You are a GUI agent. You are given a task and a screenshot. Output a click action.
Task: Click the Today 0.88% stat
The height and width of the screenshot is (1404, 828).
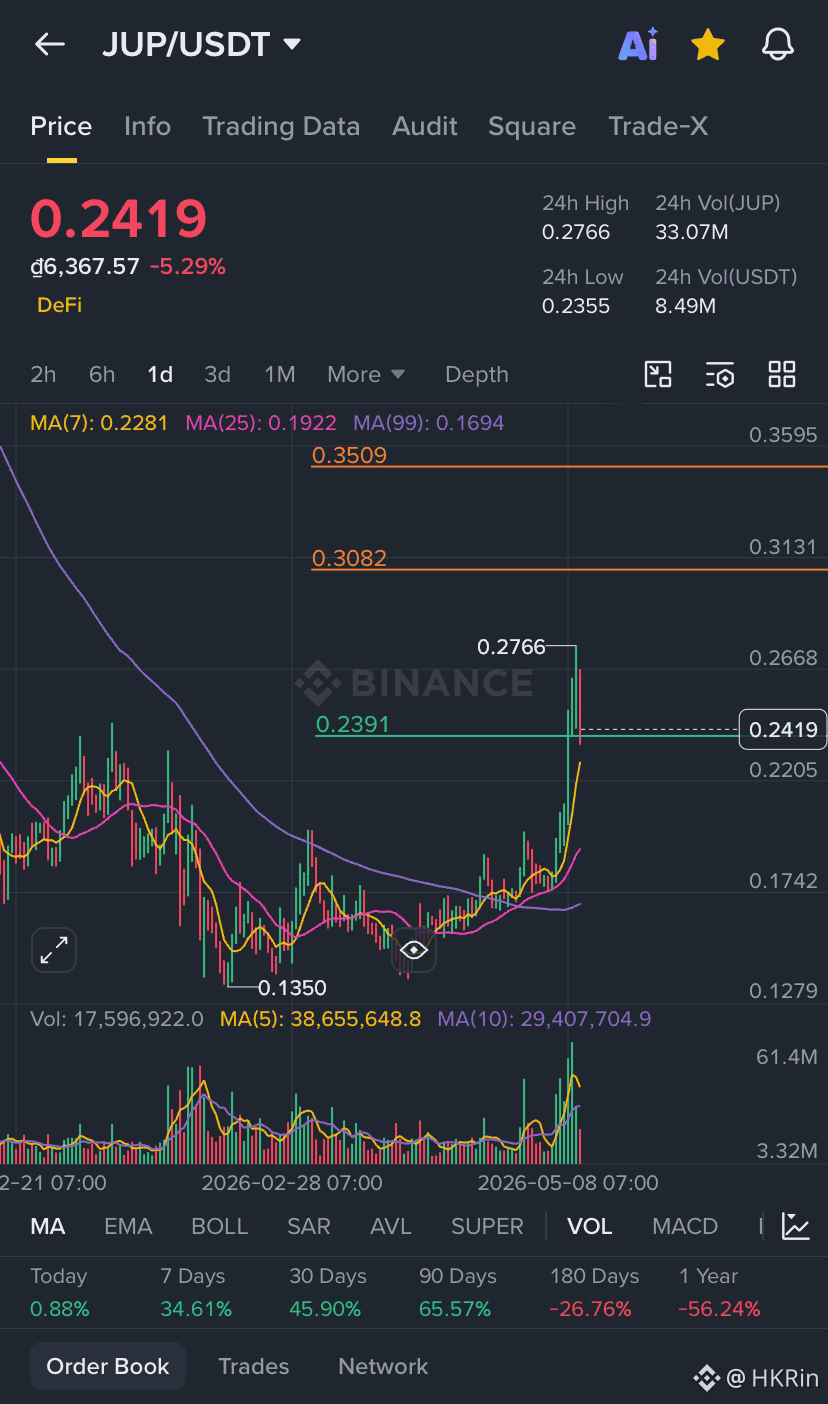pyautogui.click(x=60, y=1292)
